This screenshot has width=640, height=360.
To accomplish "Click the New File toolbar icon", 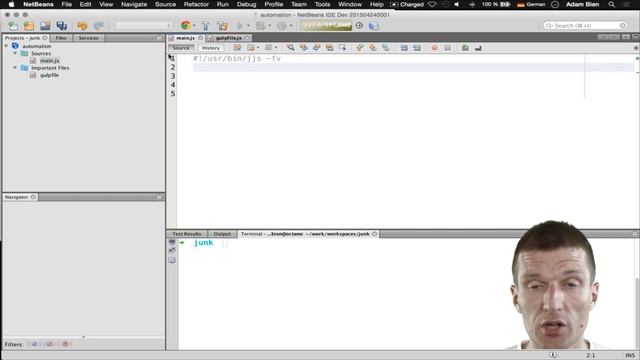I will 13,26.
